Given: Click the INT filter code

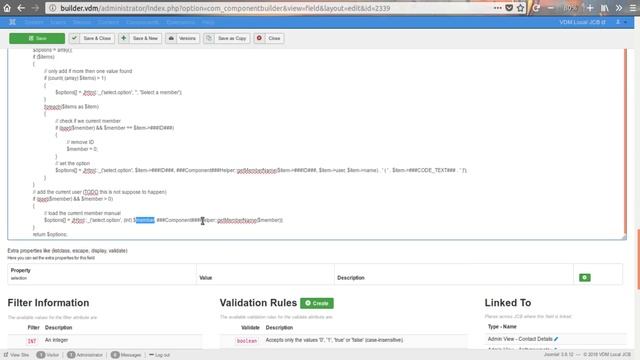Looking at the screenshot, I should pyautogui.click(x=32, y=341).
